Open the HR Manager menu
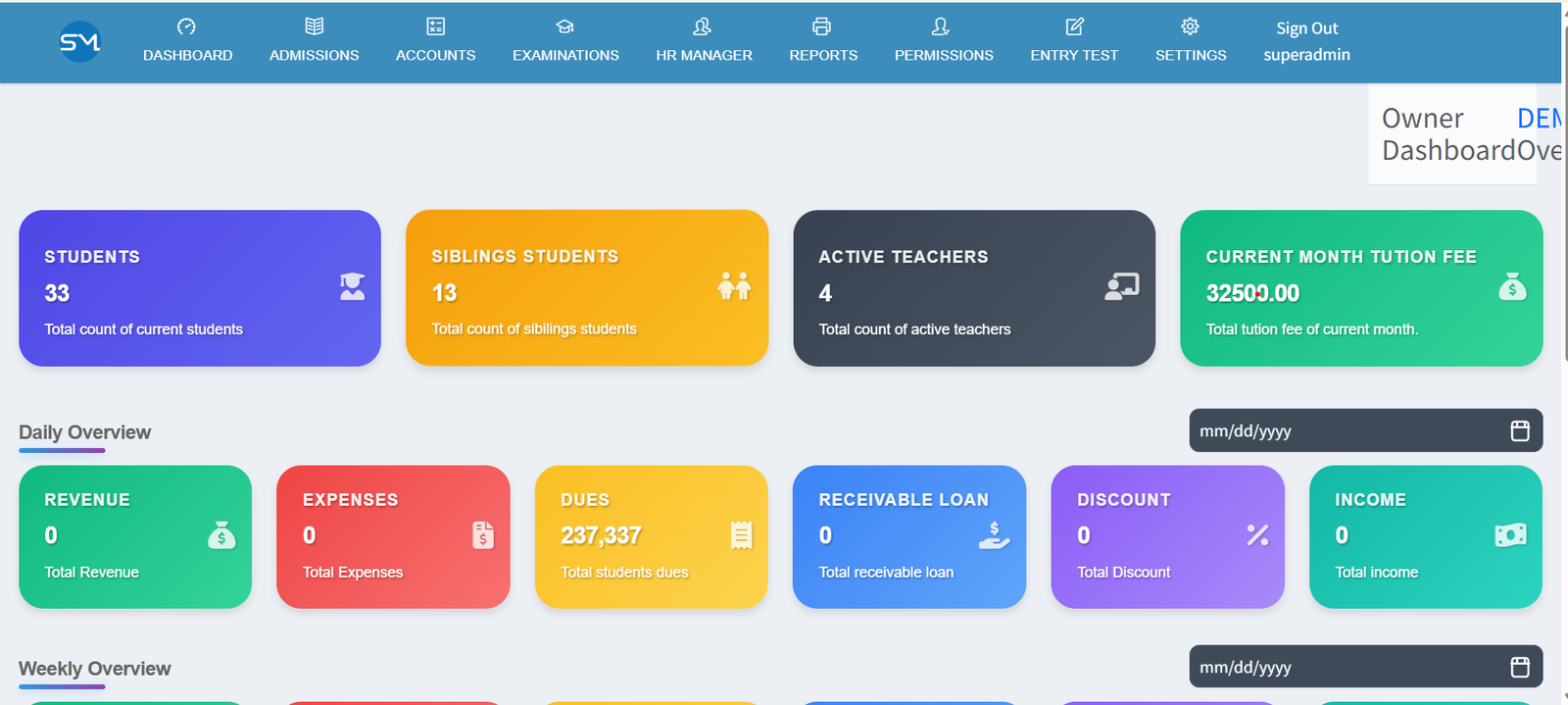This screenshot has width=1568, height=705. (x=704, y=42)
